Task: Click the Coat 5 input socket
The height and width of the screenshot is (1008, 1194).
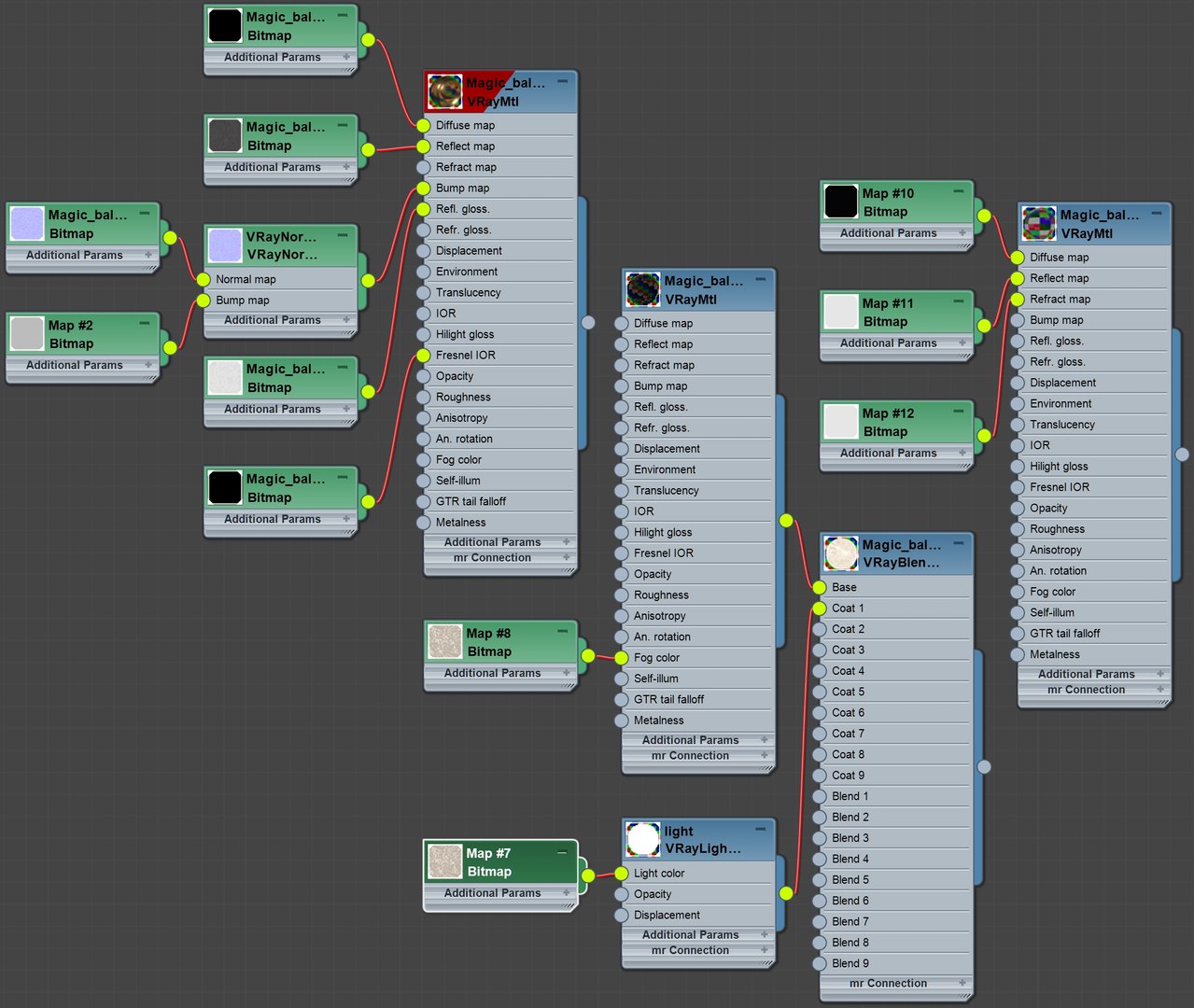Action: pos(820,692)
